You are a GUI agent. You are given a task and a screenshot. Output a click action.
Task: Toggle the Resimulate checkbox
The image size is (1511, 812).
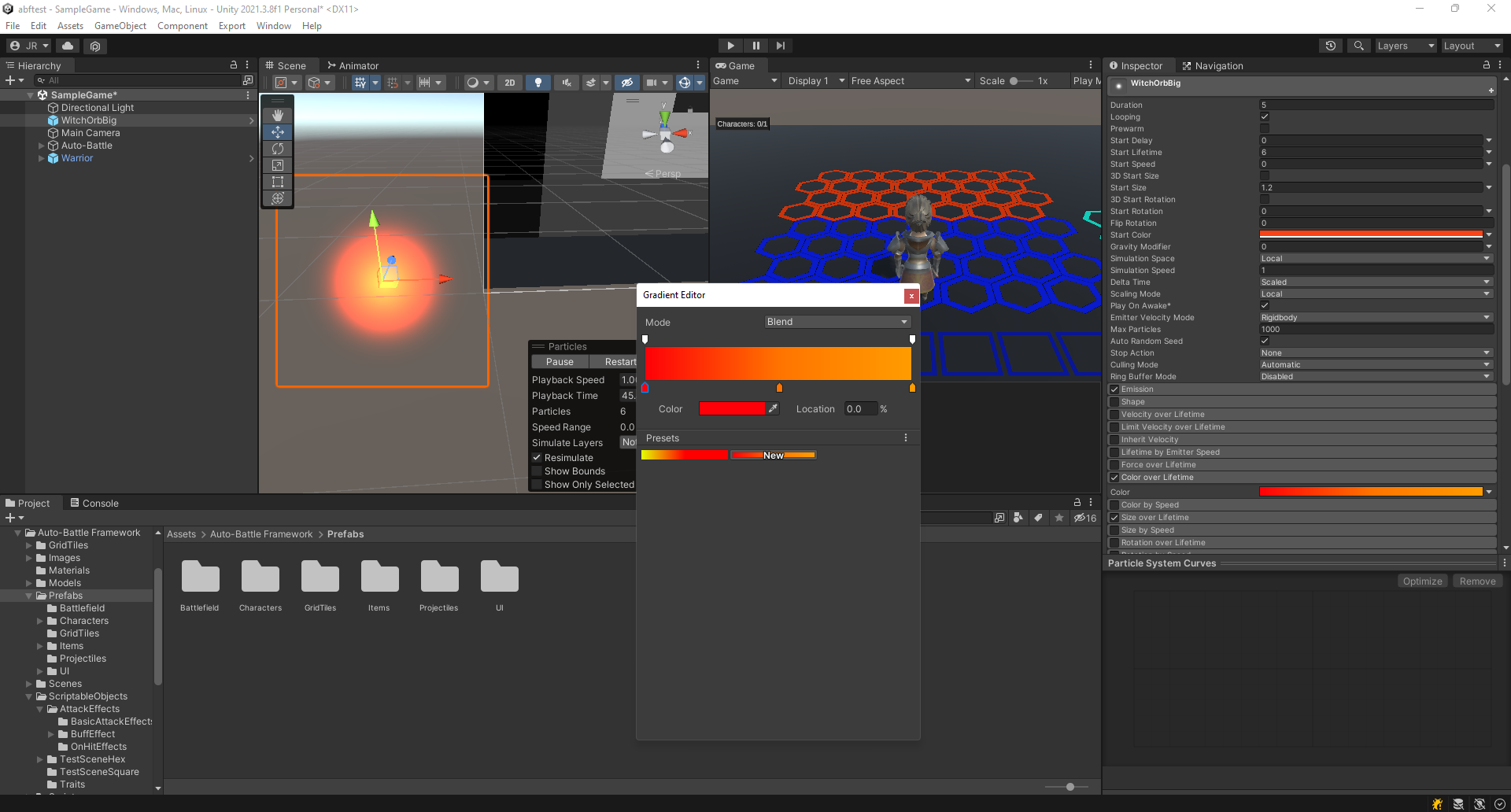[537, 457]
